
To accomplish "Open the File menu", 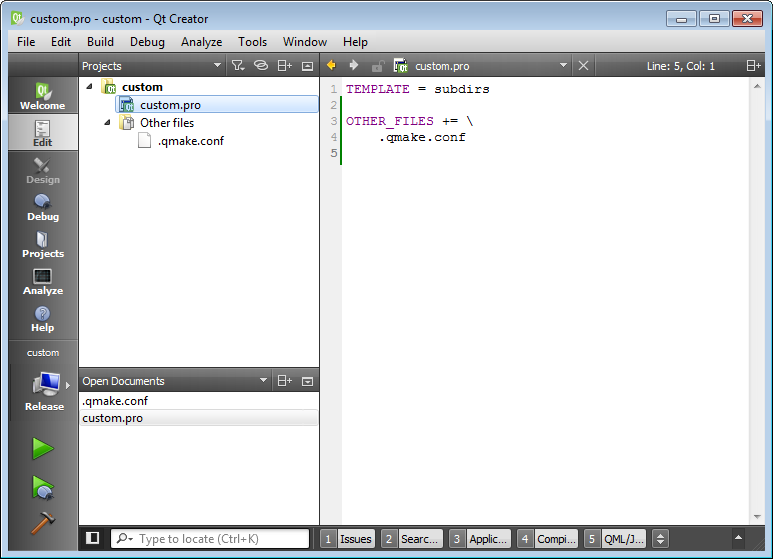I will [x=26, y=42].
